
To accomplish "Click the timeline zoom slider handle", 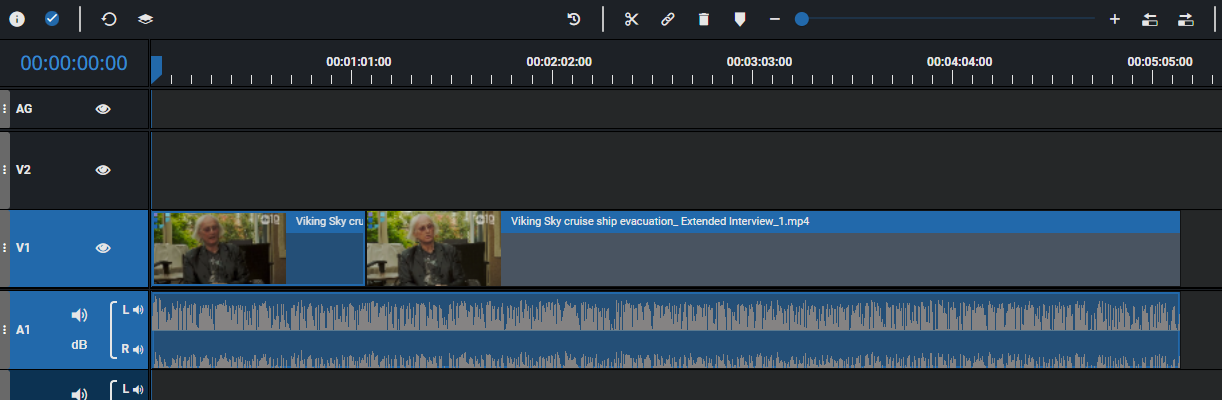I will pyautogui.click(x=801, y=19).
